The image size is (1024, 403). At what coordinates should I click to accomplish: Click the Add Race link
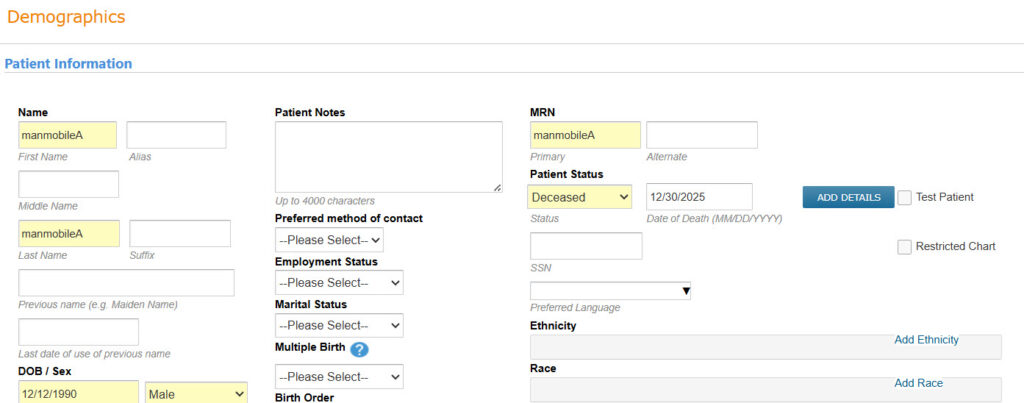(918, 383)
